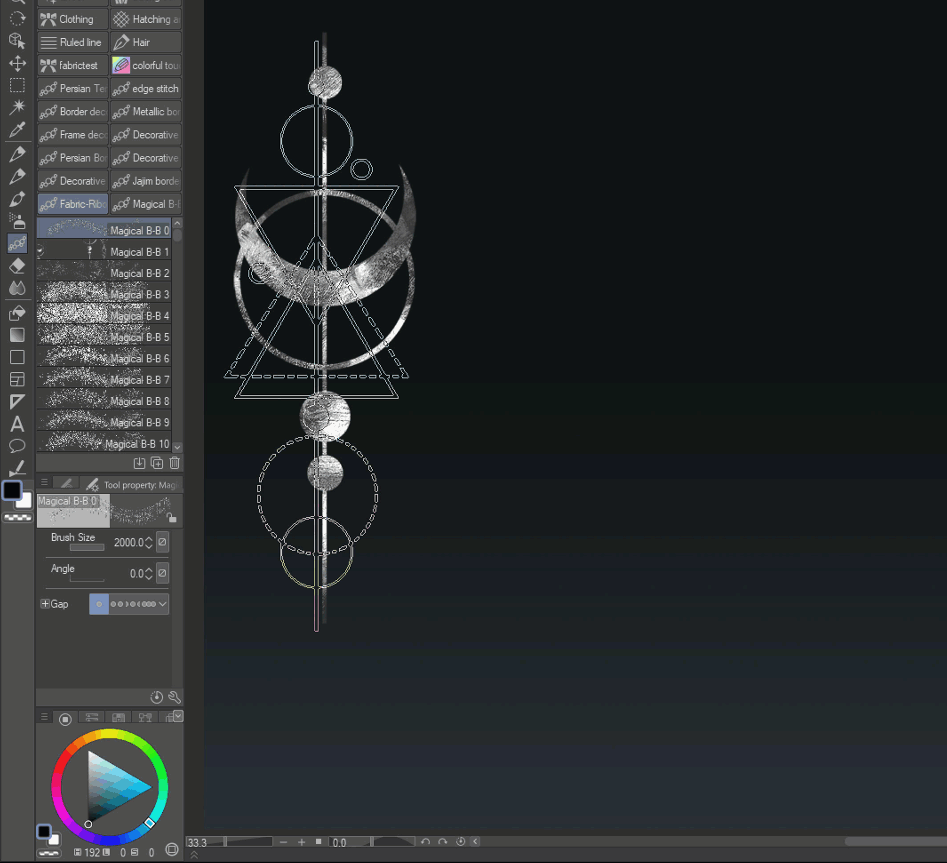The image size is (947, 863).
Task: Toggle Angle dynamics button
Action: tap(162, 573)
